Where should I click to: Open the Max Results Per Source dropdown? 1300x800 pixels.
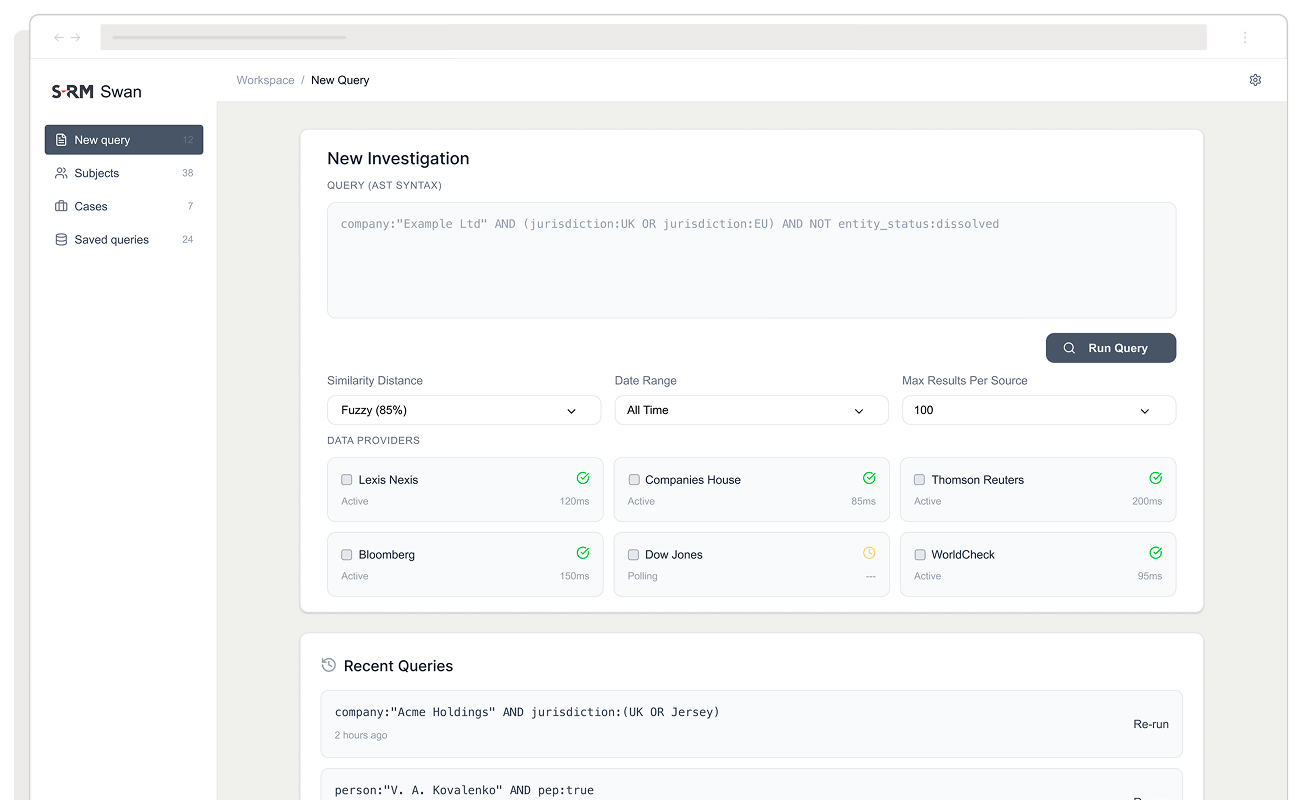[1039, 410]
